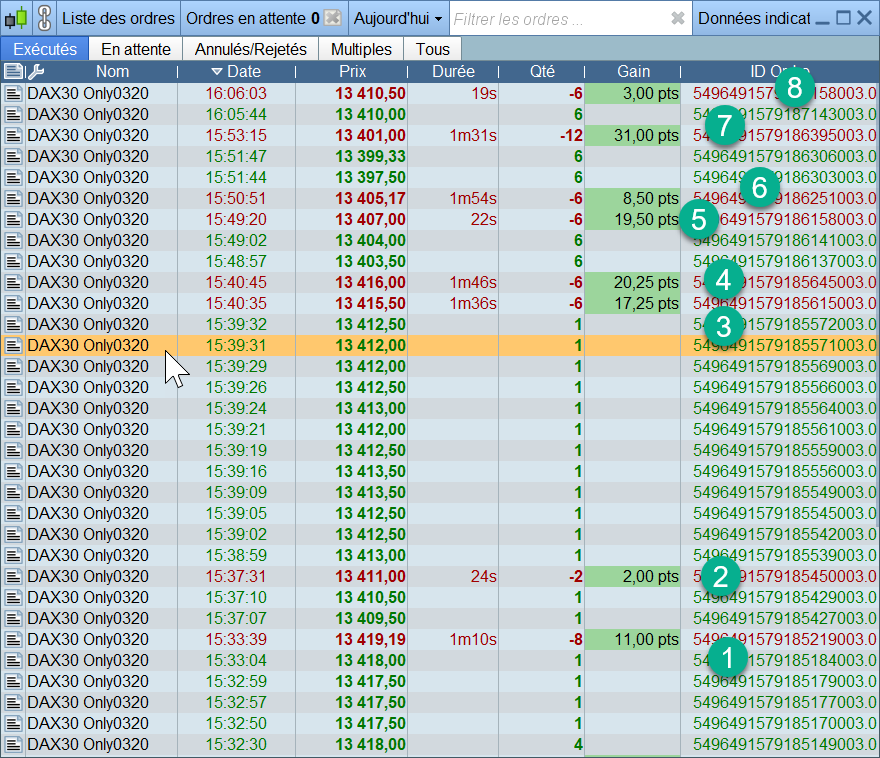
Task: Click the chain link icon
Action: pos(43,18)
